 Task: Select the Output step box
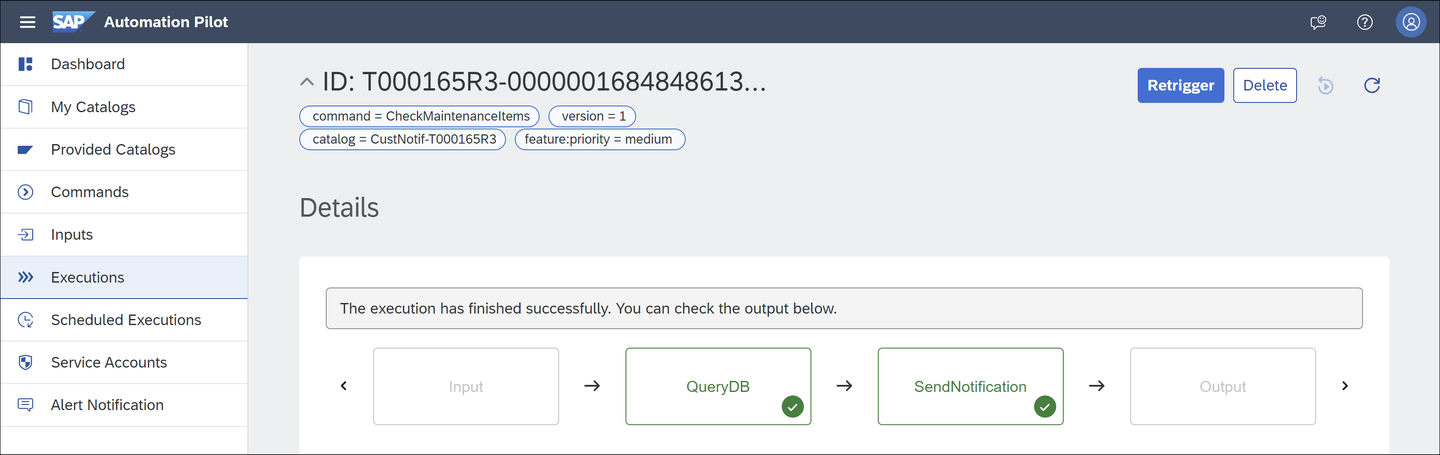pos(1223,387)
